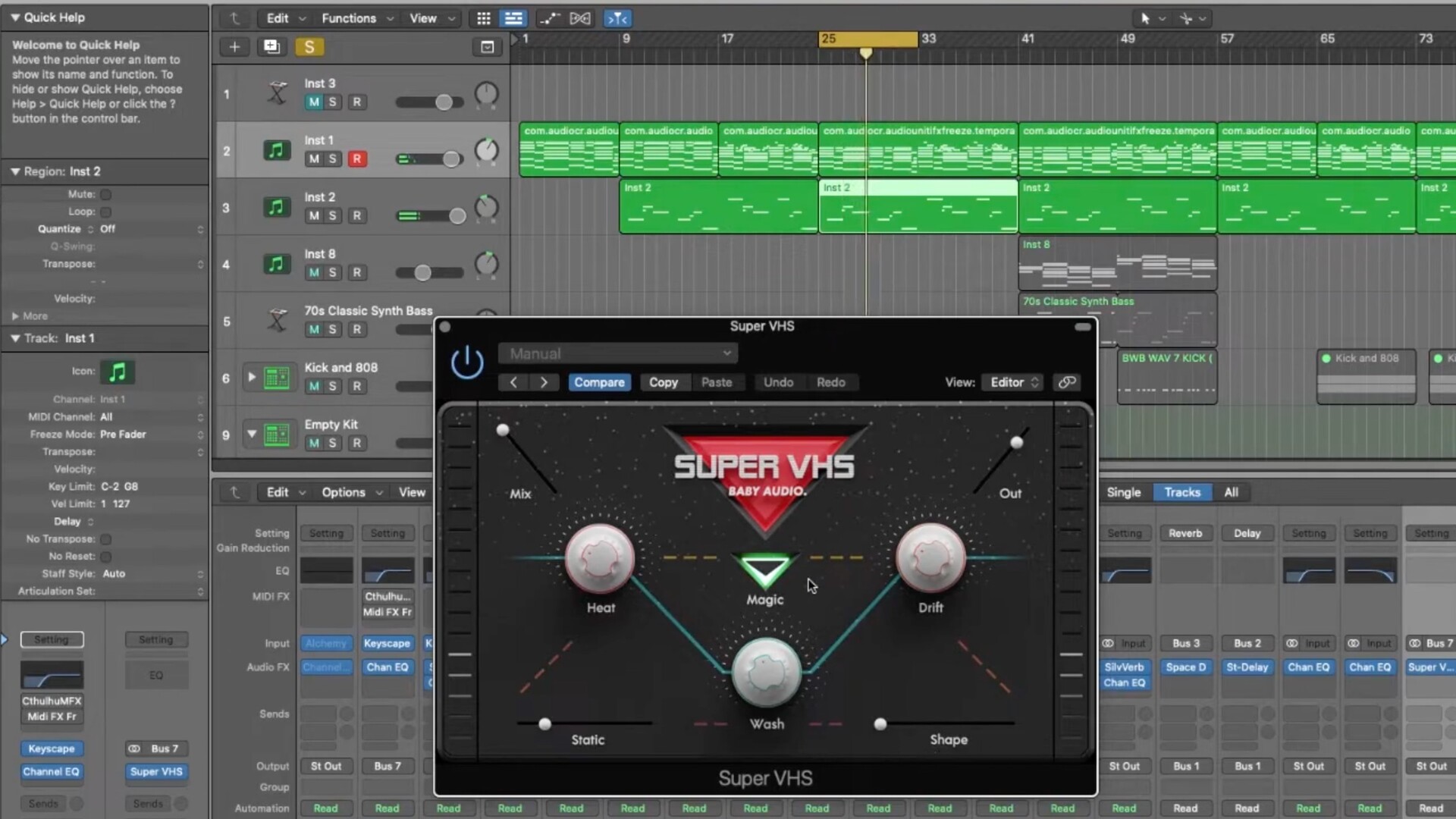
Task: Click the Inst 1 track instrument icon
Action: coord(277,150)
